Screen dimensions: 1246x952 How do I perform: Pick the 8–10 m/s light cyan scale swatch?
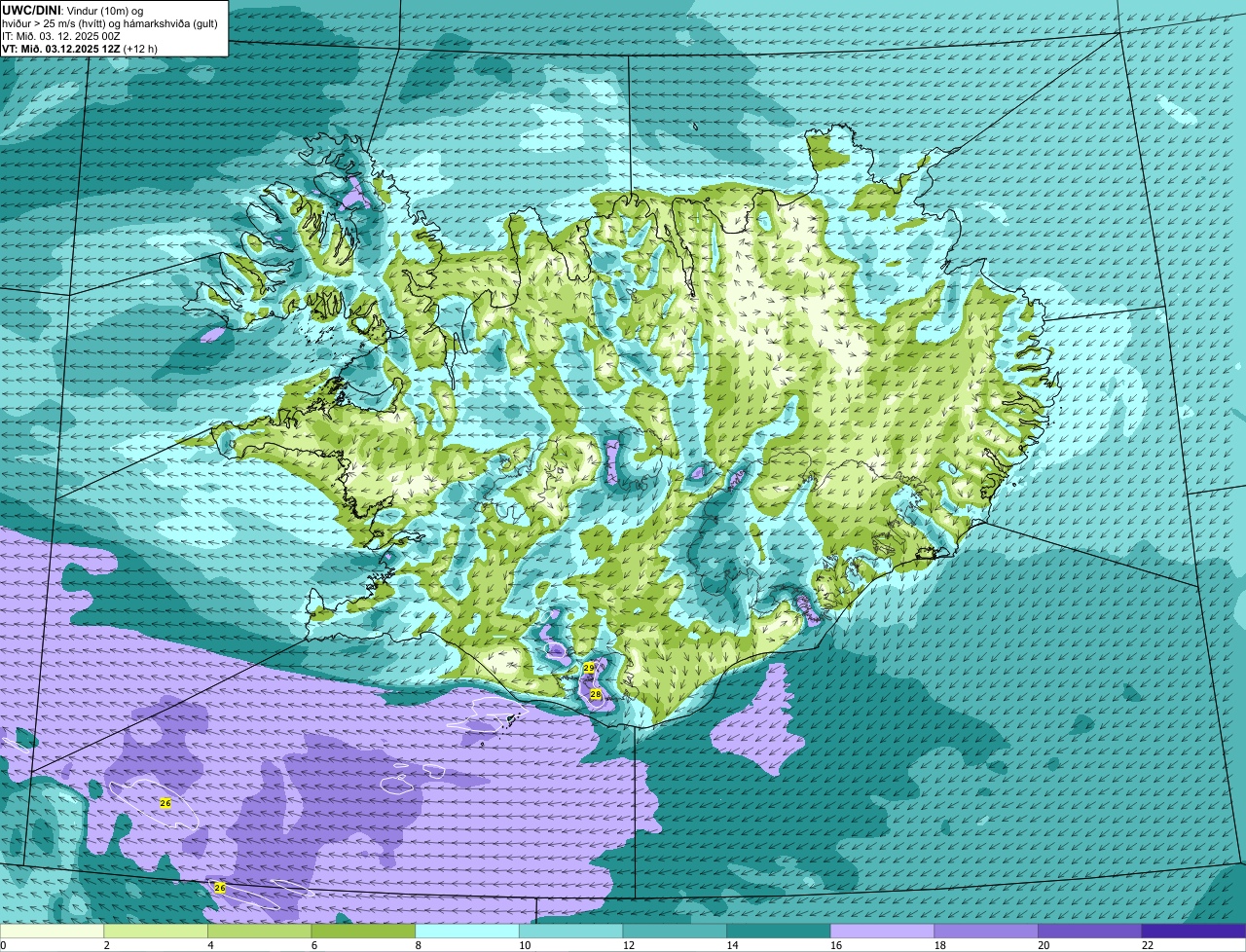(x=467, y=931)
